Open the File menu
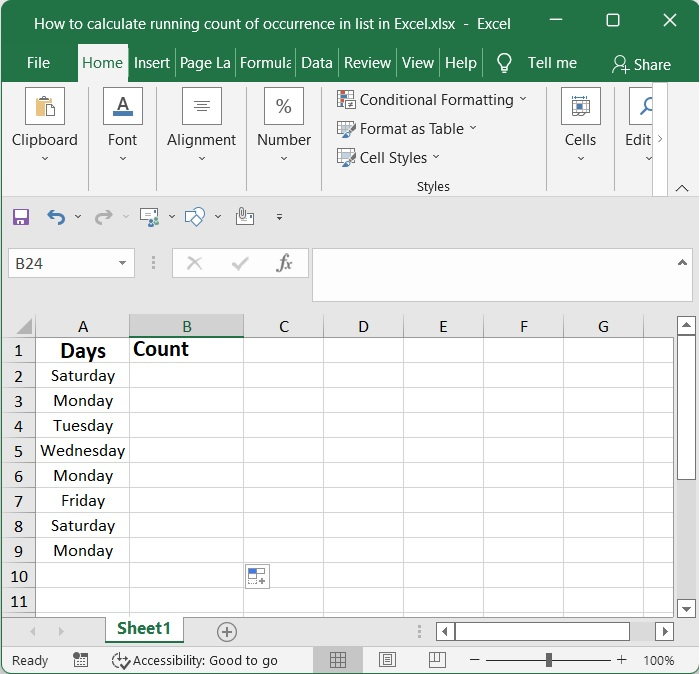700x674 pixels. 38,62
